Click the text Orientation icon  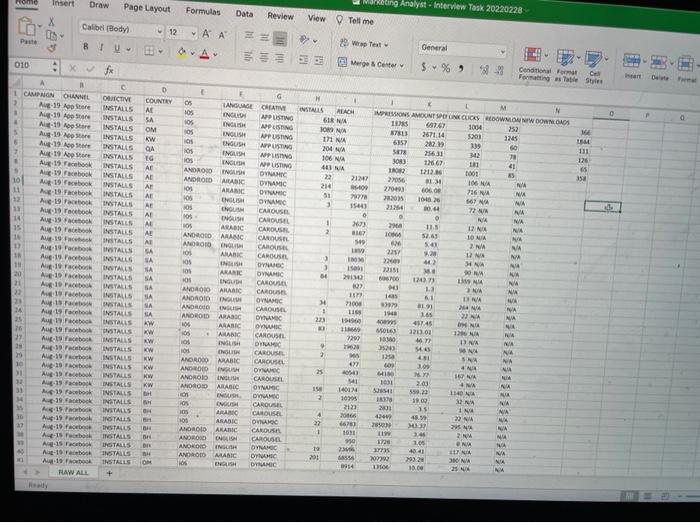click(304, 40)
